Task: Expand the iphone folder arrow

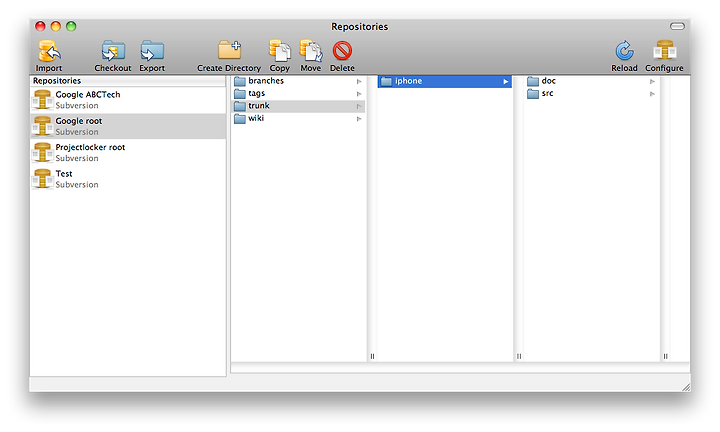Action: [x=506, y=82]
